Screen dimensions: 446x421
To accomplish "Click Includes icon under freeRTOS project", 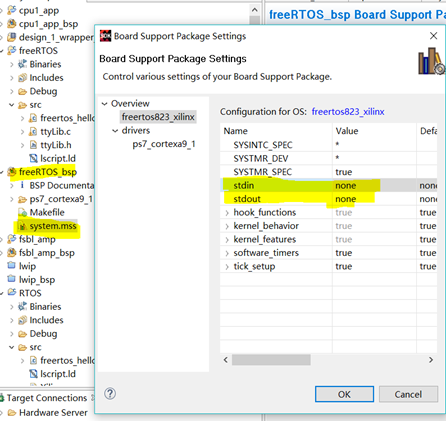I will tap(22, 77).
